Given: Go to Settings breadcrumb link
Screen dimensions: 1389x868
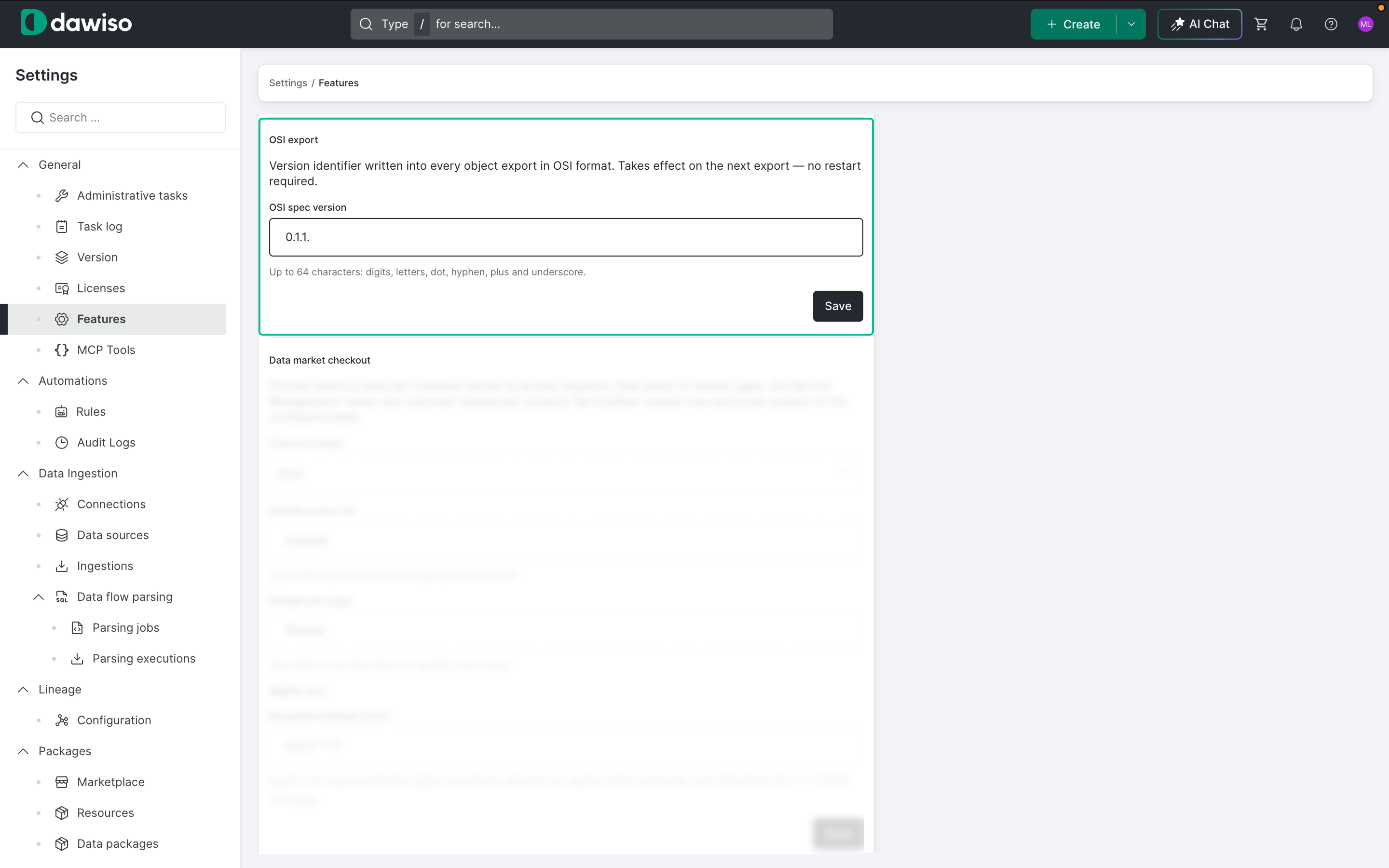Looking at the screenshot, I should 288,83.
